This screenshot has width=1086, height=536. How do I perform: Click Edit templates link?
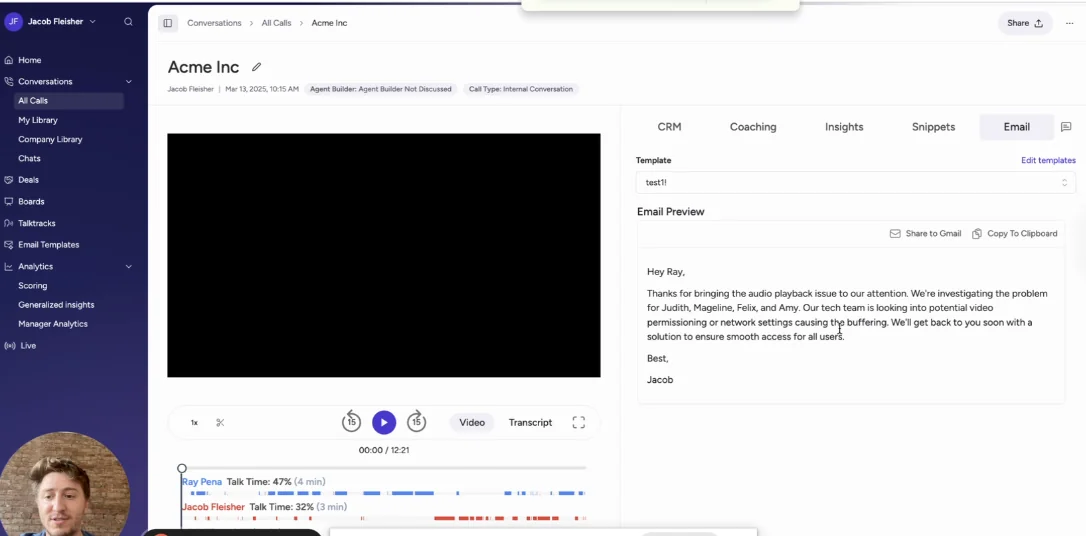(1048, 160)
